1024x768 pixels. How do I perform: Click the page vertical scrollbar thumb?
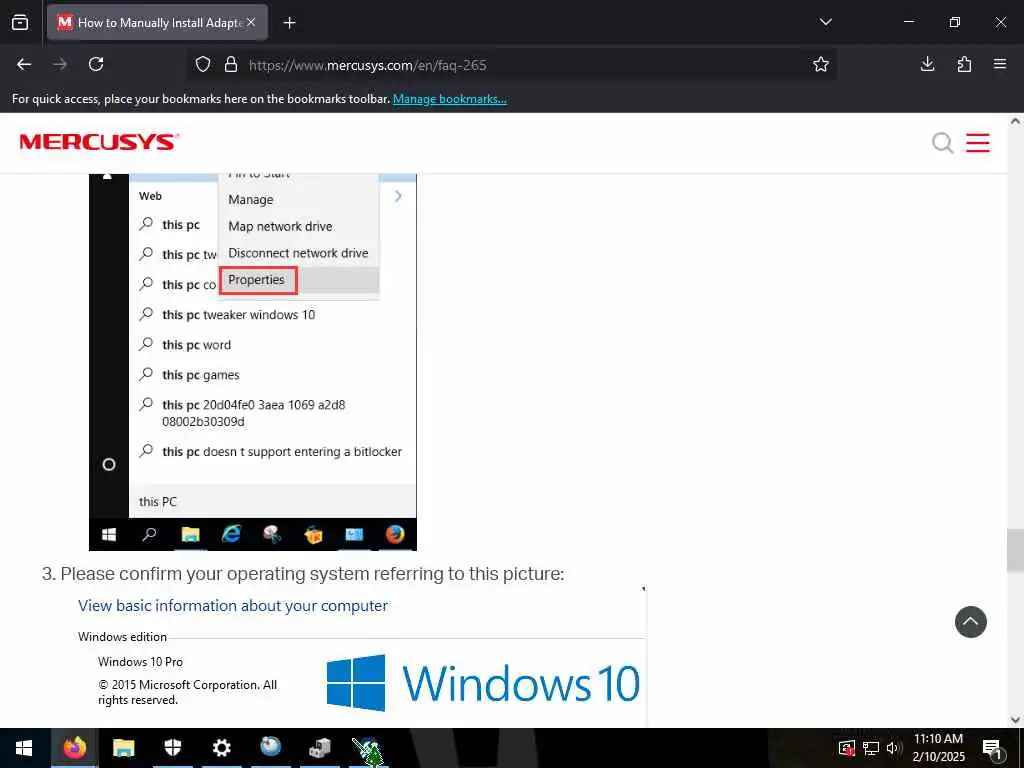1015,551
